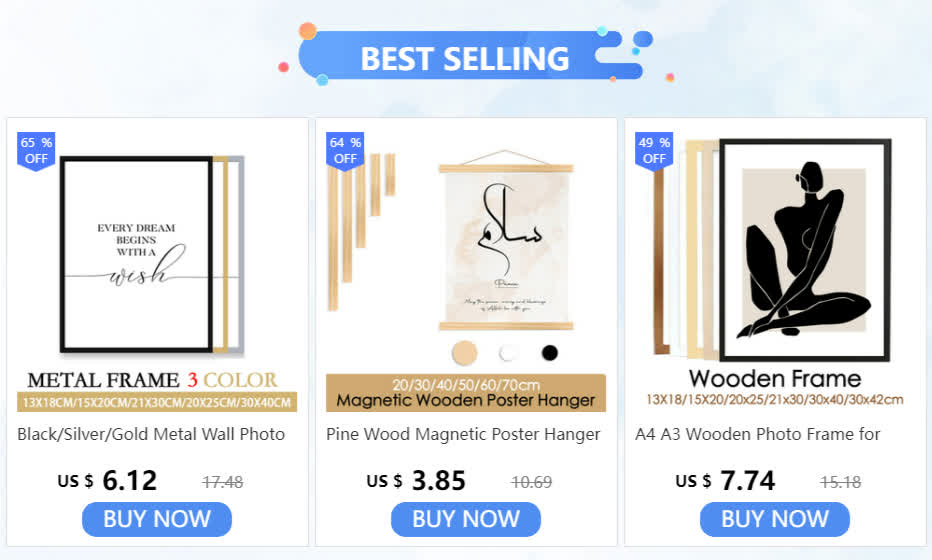Image resolution: width=932 pixels, height=560 pixels.
Task: Click the US $6.12 price
Action: pos(108,480)
